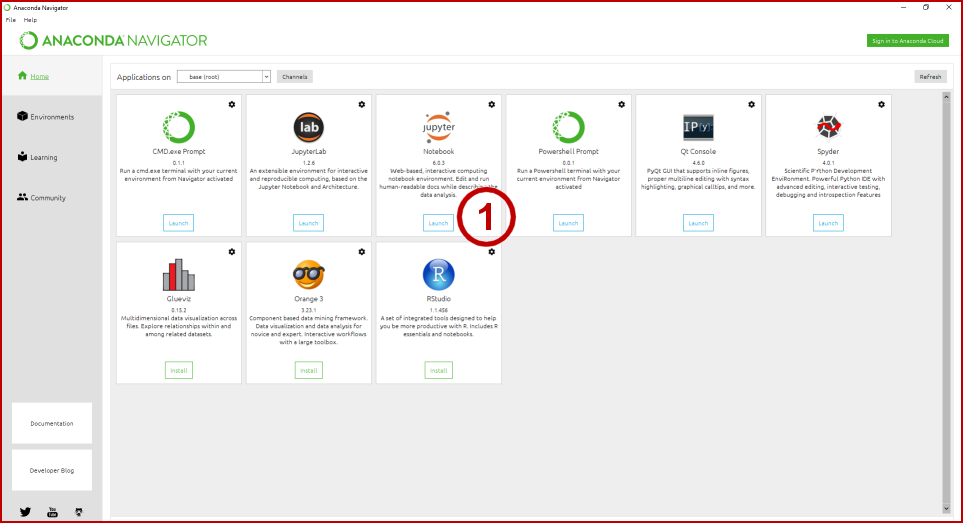Viewport: 963px width, 523px height.
Task: Click the Jupyter Notebook logo
Action: pyautogui.click(x=439, y=127)
